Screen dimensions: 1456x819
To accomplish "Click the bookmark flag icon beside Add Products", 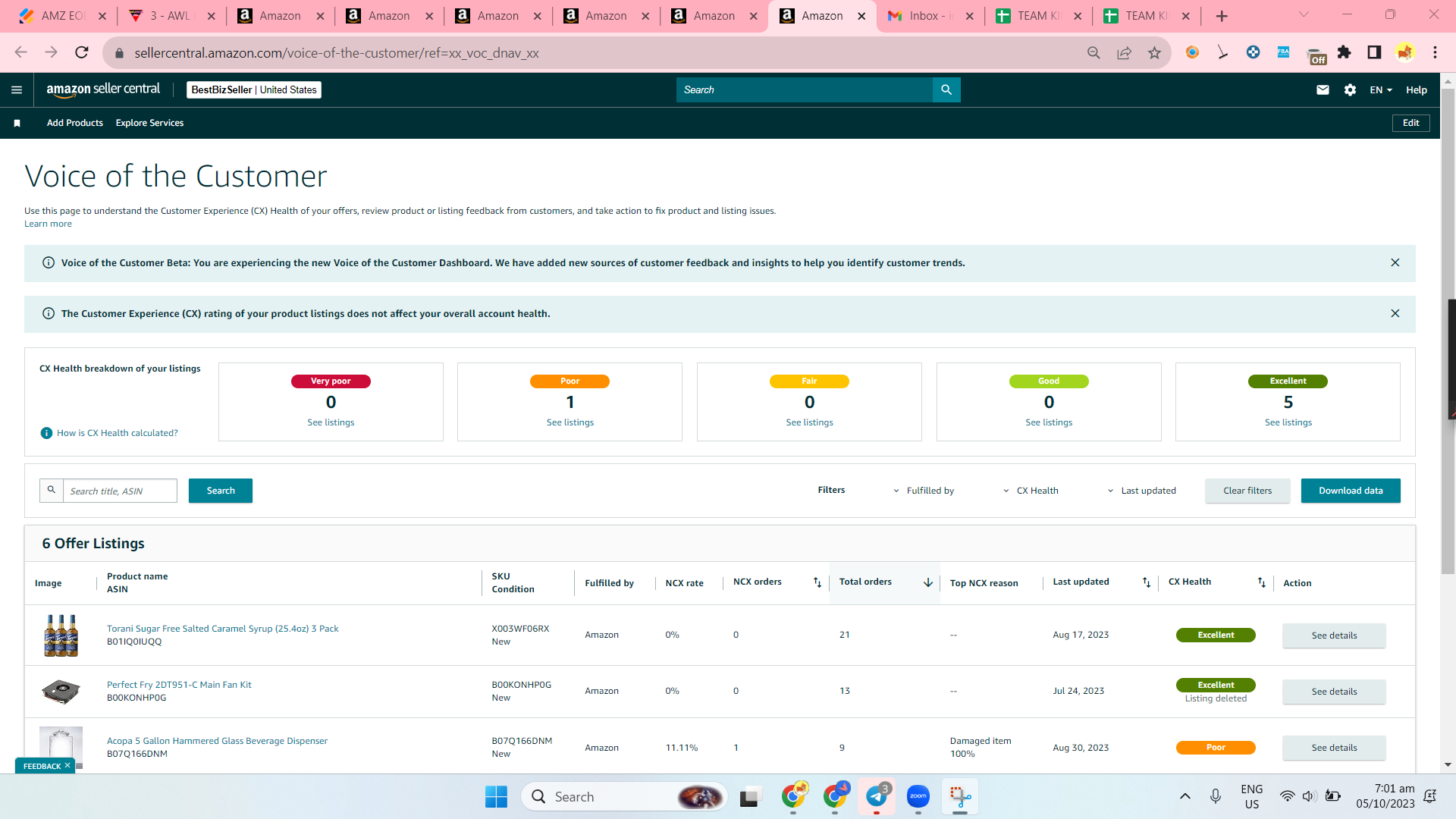I will [17, 123].
